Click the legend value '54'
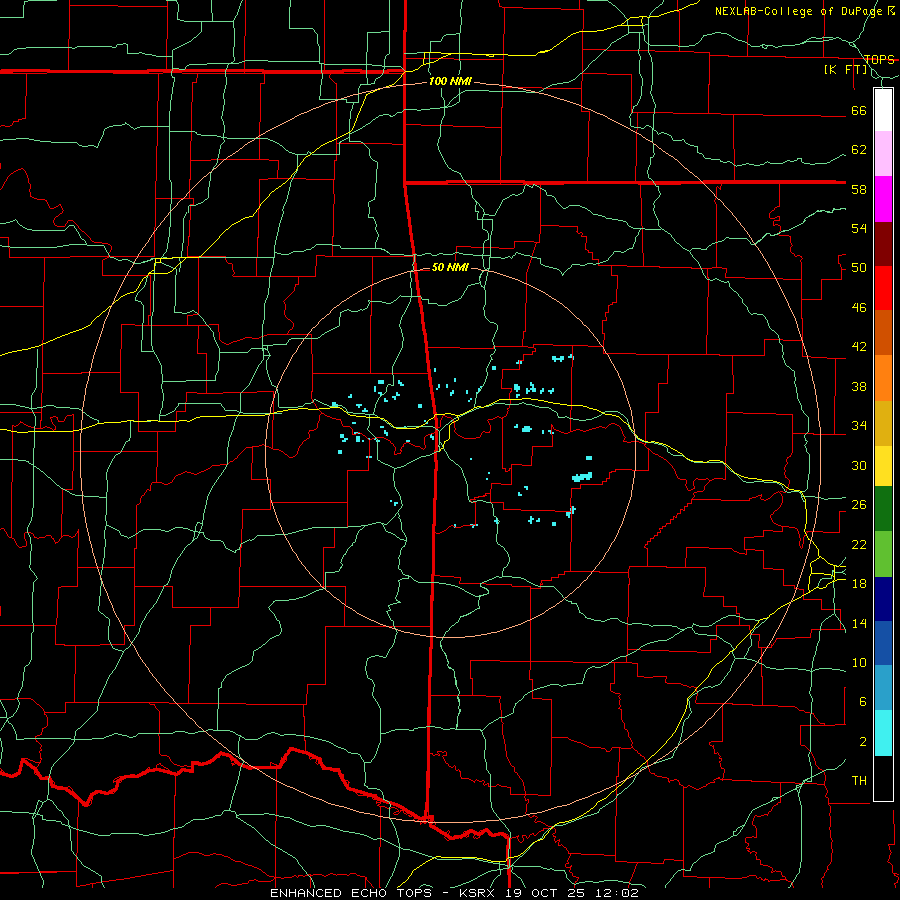This screenshot has height=900, width=900. pyautogui.click(x=859, y=228)
